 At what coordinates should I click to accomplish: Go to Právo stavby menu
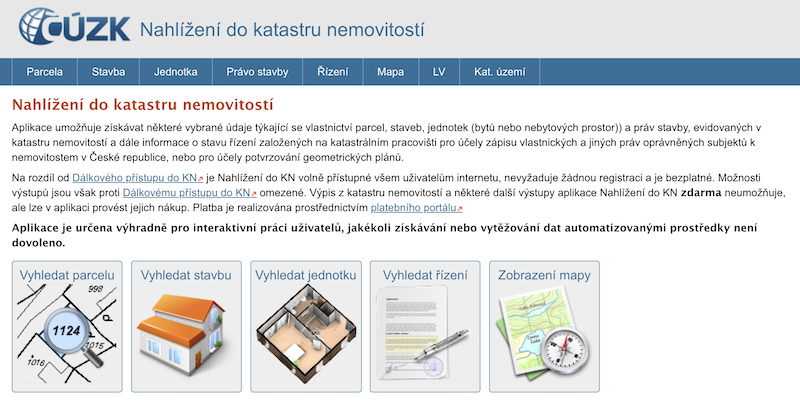click(x=257, y=72)
